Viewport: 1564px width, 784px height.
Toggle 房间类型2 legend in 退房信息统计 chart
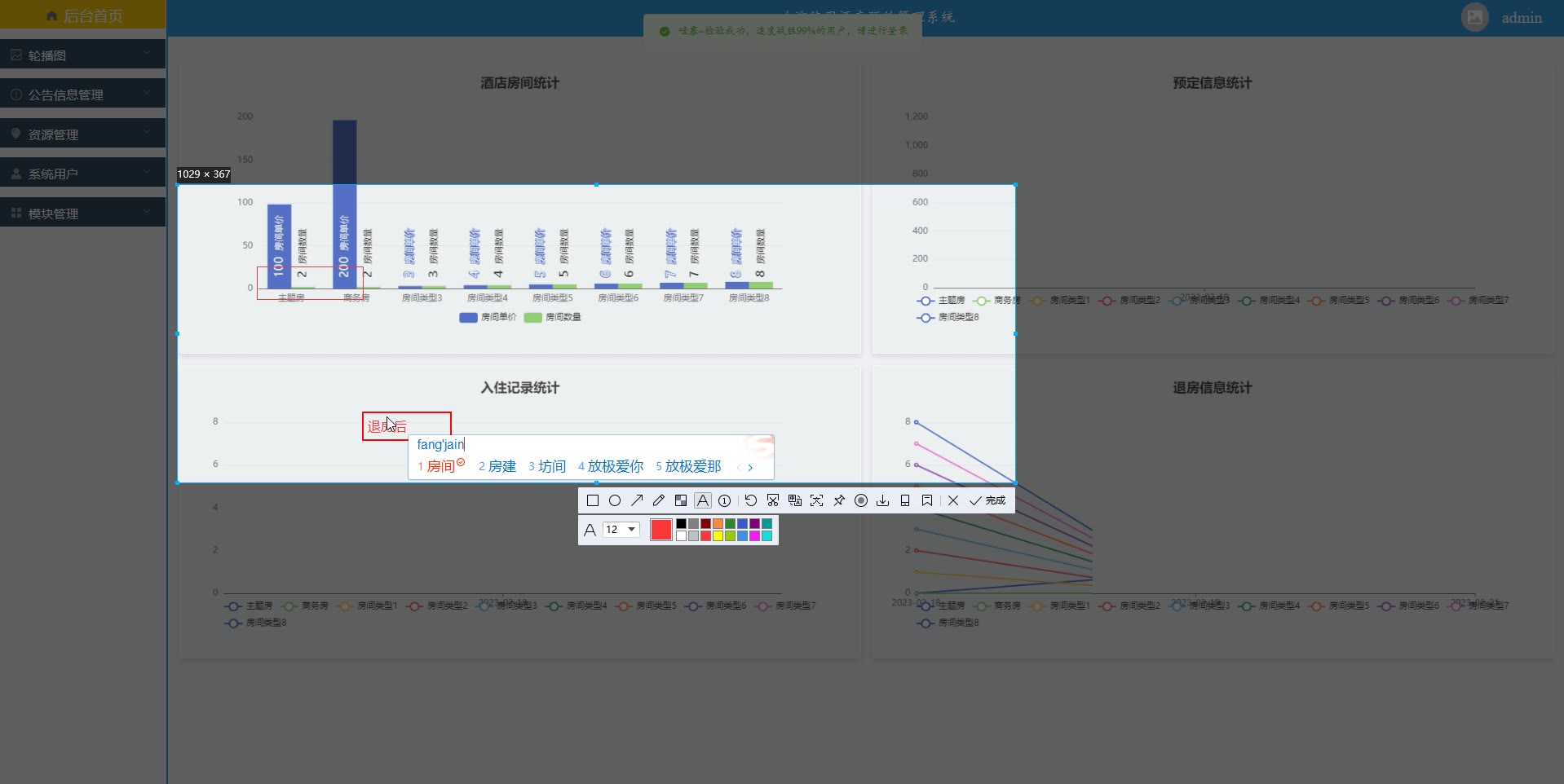click(x=1129, y=606)
